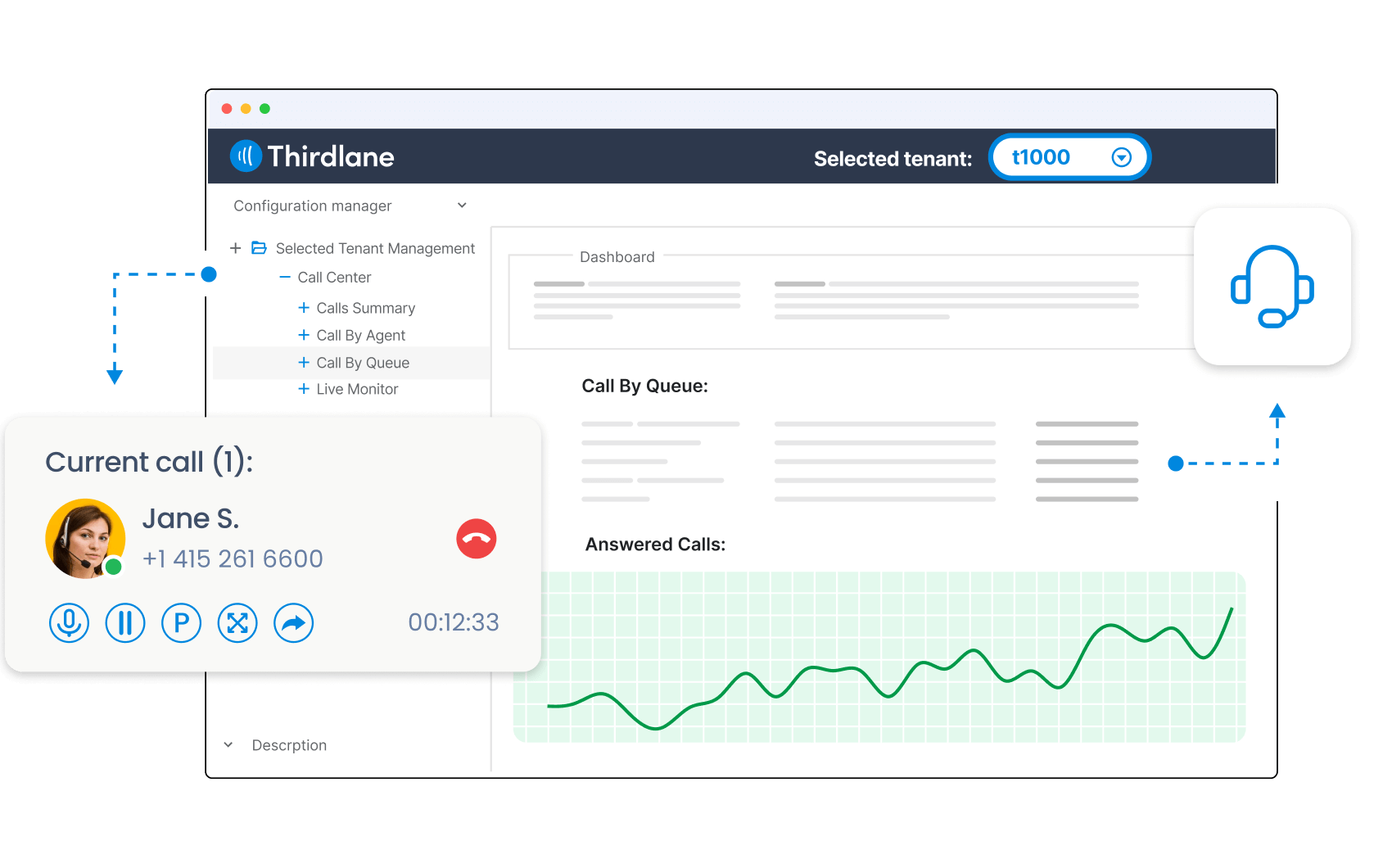The image size is (1392, 868).
Task: Click Call Center tree node label
Action: pos(334,278)
